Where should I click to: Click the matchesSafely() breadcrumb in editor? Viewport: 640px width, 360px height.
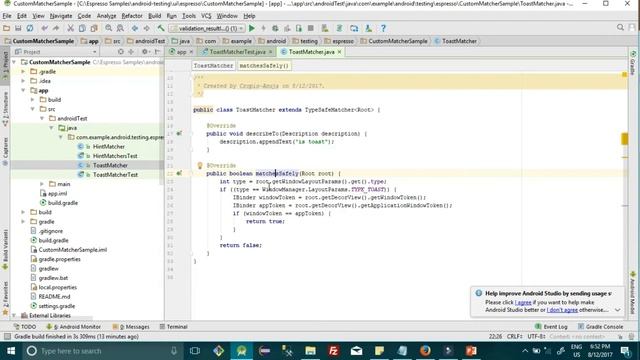click(x=264, y=65)
